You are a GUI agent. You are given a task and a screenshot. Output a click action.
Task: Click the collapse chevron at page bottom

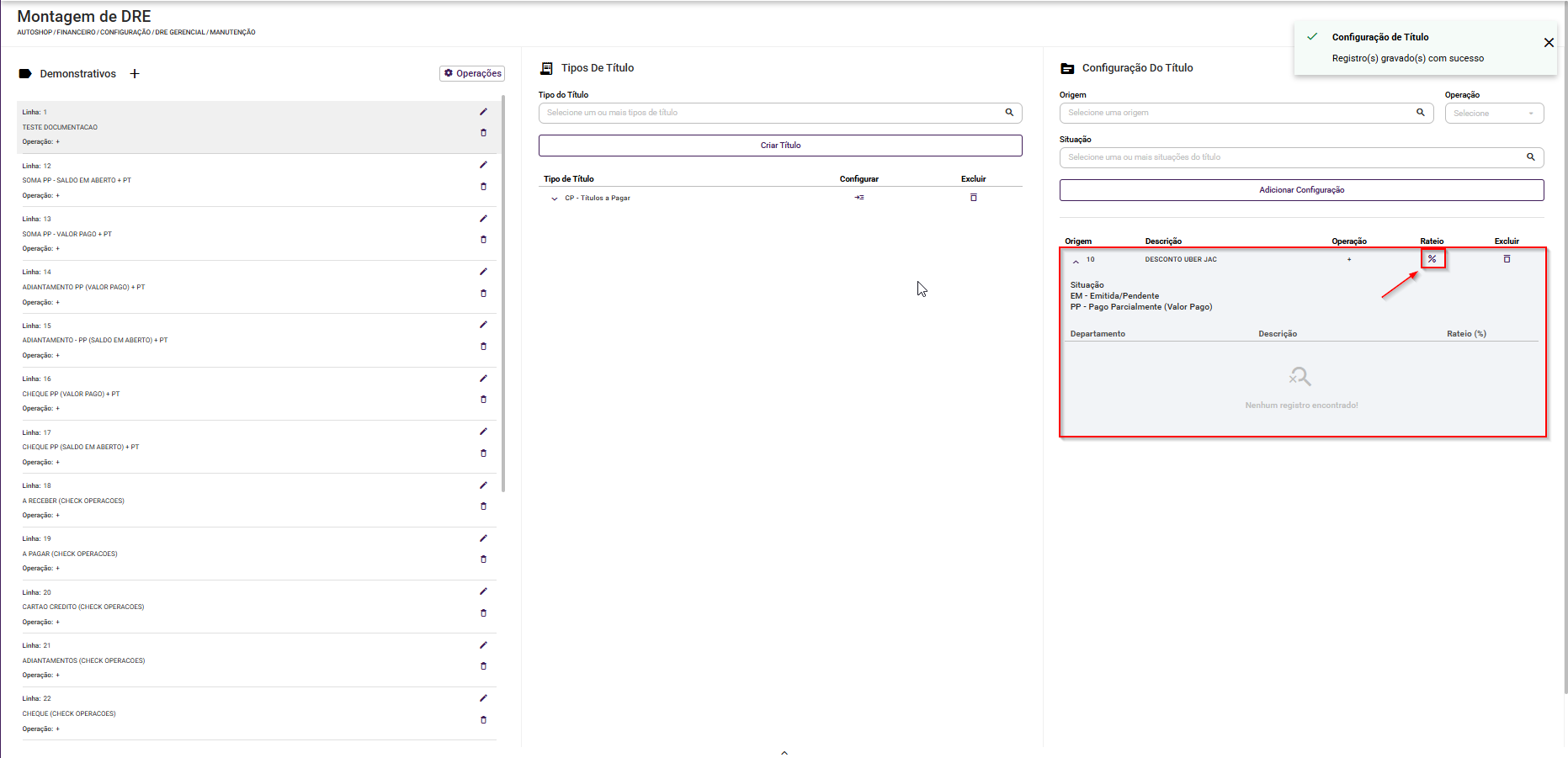pos(784,753)
